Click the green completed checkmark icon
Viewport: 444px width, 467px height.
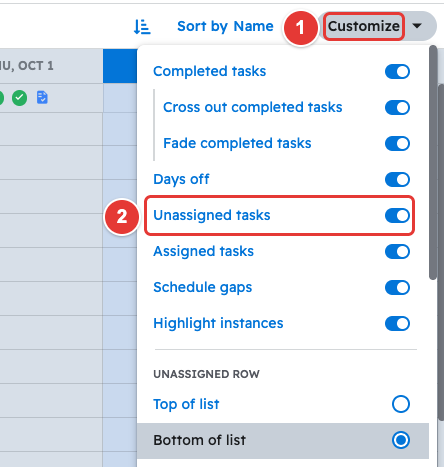point(19,98)
